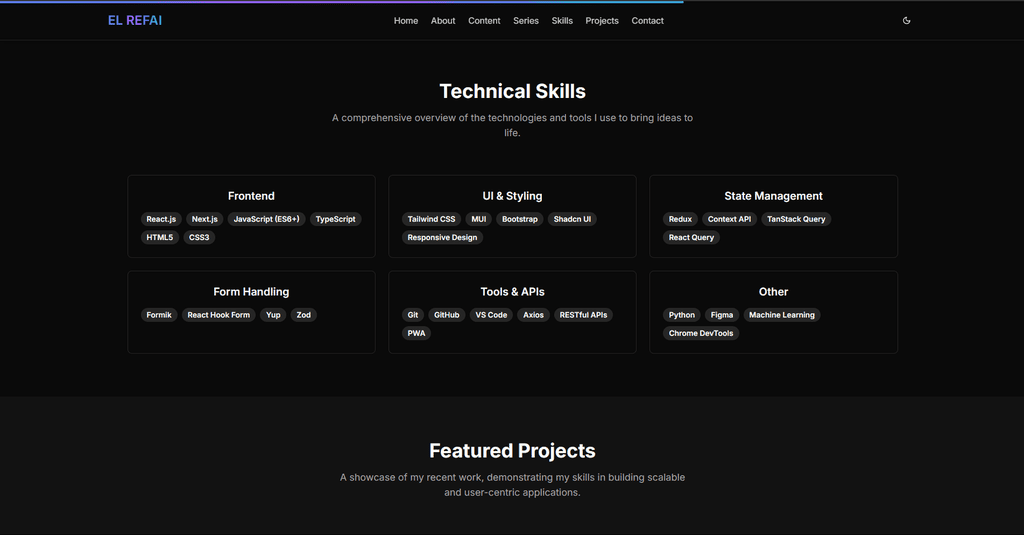
Task: Select the UI & Styling card title
Action: [x=512, y=196]
